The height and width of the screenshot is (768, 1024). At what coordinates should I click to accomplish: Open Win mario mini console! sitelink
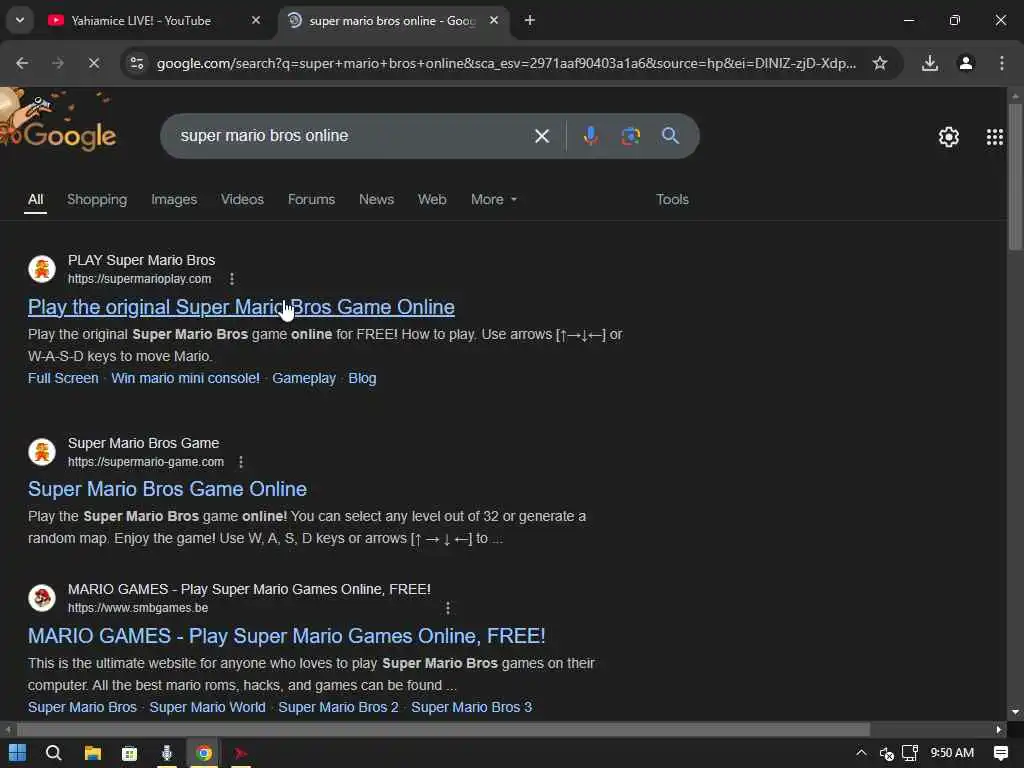[185, 378]
